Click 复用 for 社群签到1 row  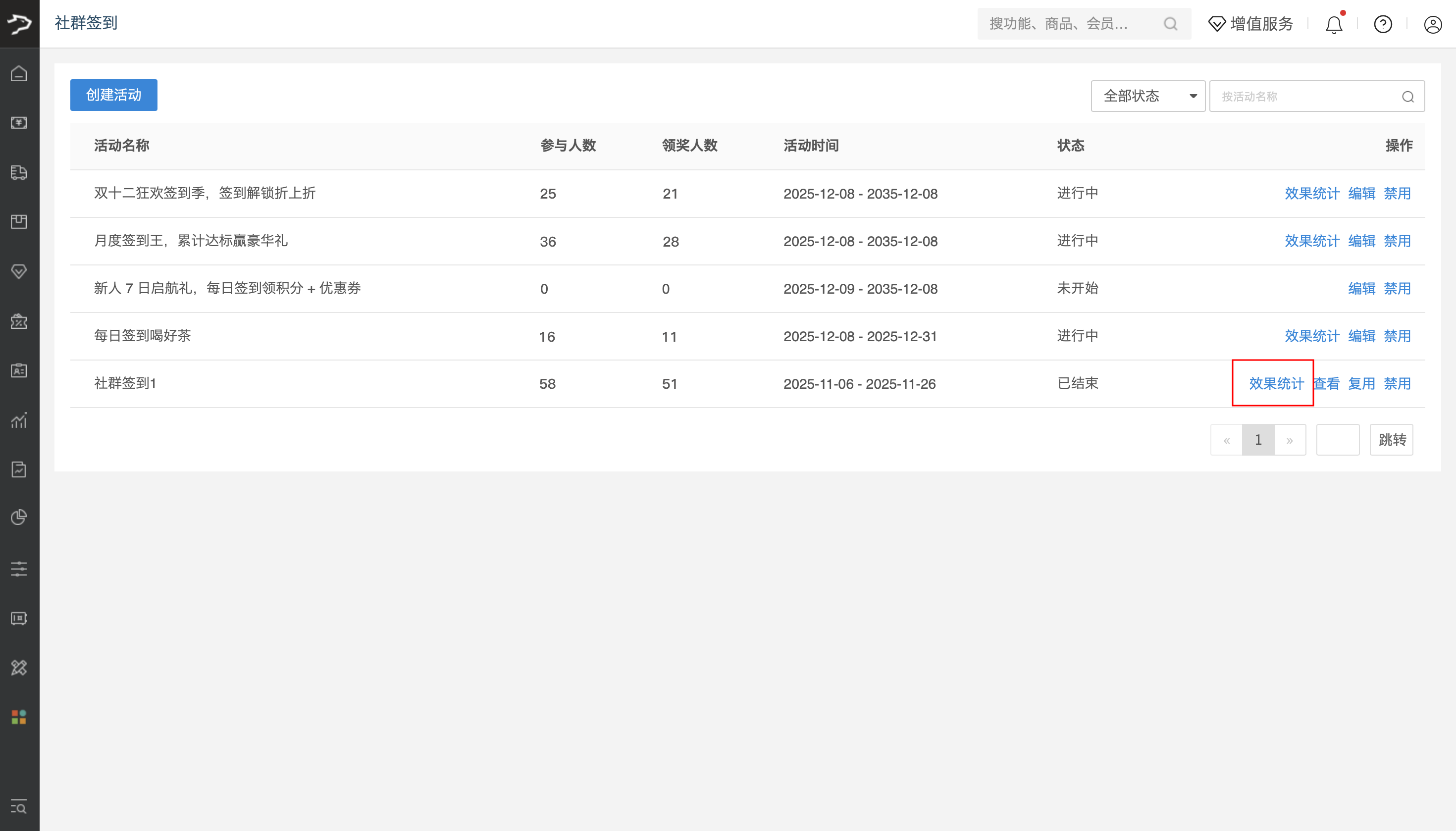tap(1361, 383)
